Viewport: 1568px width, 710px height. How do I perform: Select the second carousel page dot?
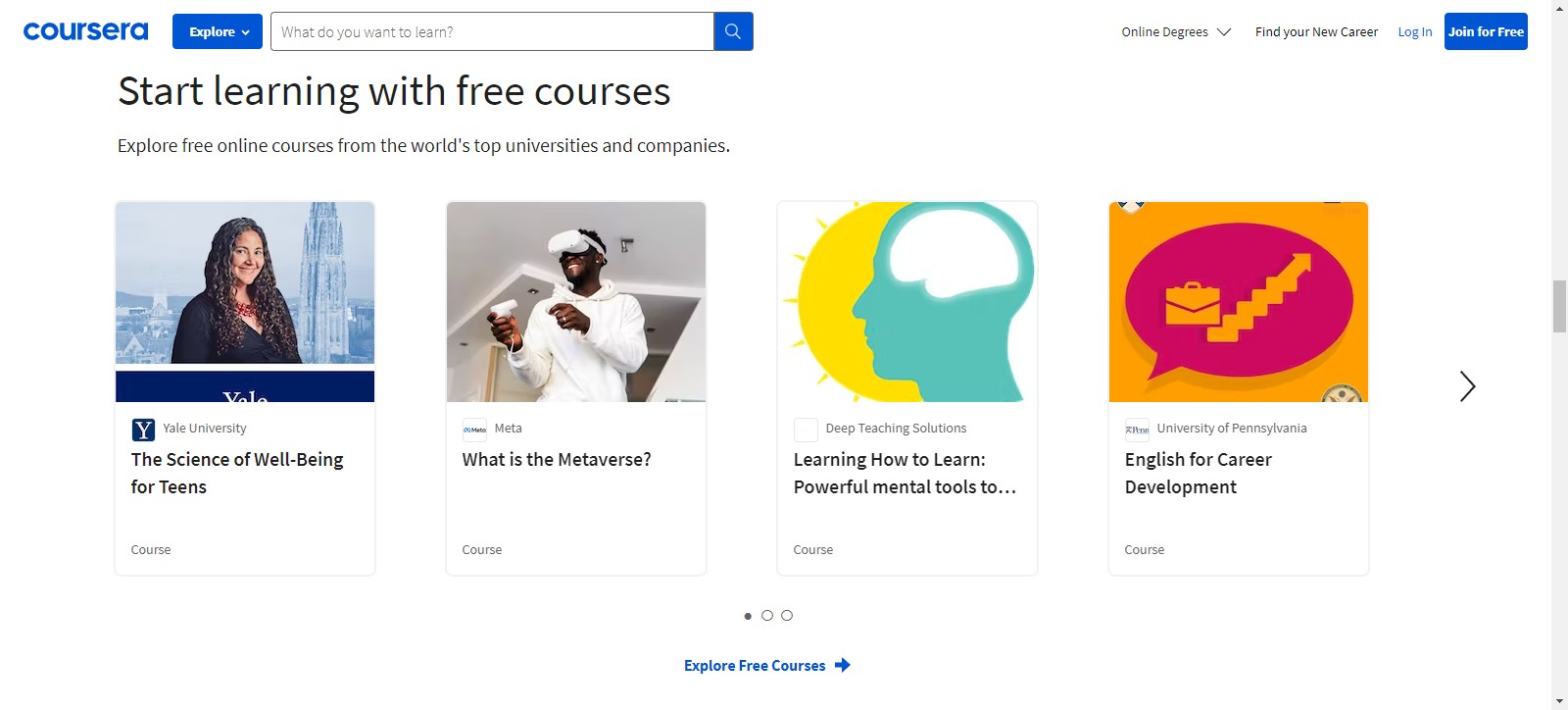pos(767,616)
